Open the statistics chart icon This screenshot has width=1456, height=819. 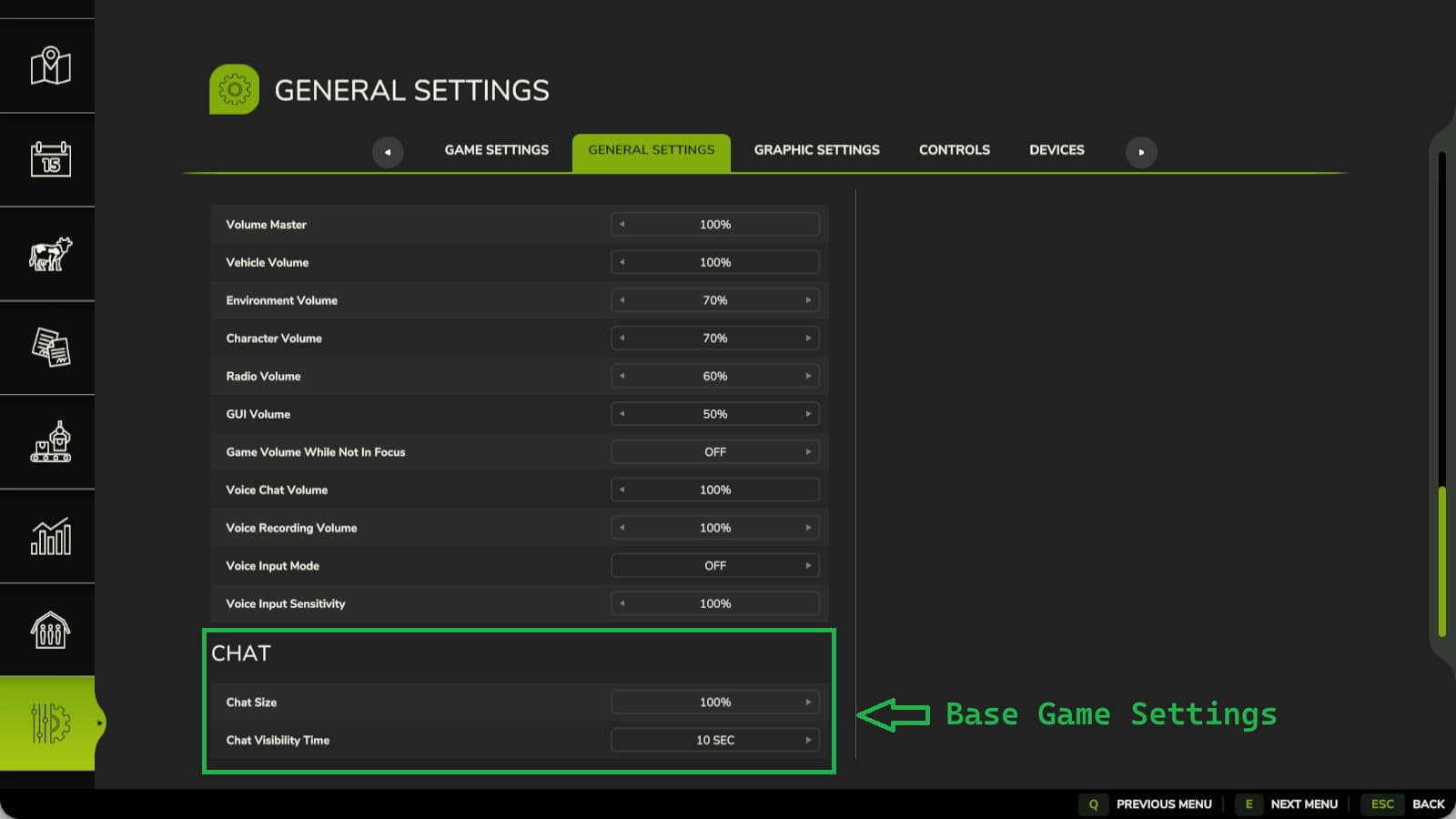[x=50, y=536]
